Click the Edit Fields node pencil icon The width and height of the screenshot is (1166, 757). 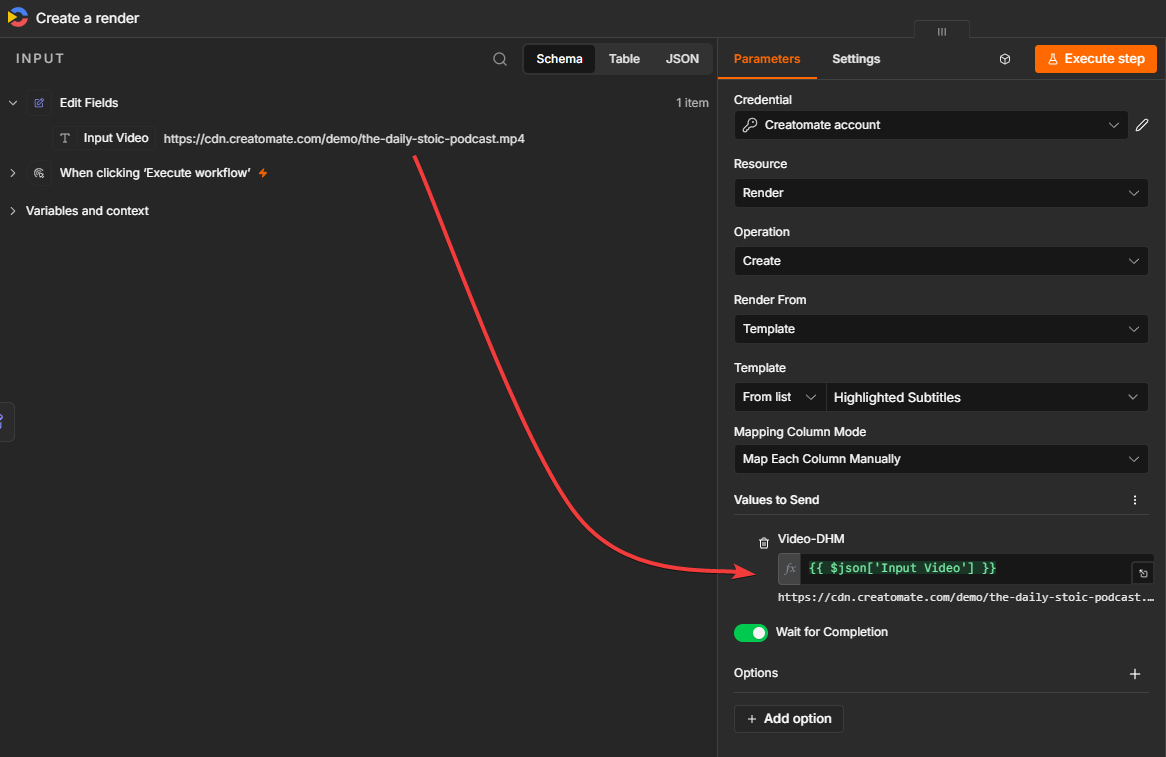(x=39, y=103)
